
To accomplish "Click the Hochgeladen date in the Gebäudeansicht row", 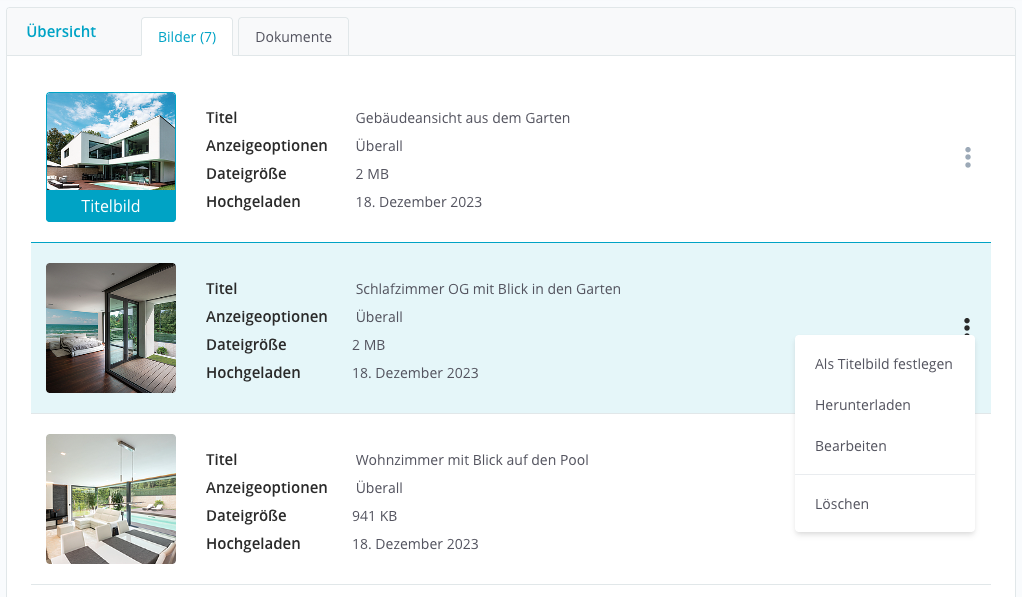I will [418, 202].
